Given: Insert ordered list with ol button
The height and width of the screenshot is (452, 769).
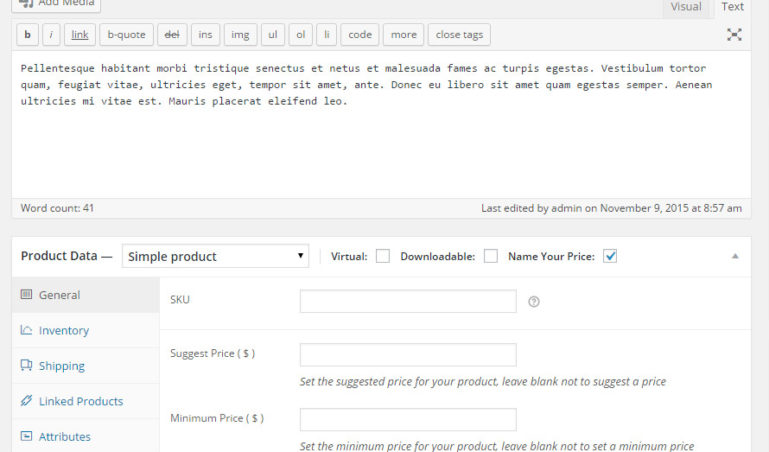Looking at the screenshot, I should (x=301, y=35).
